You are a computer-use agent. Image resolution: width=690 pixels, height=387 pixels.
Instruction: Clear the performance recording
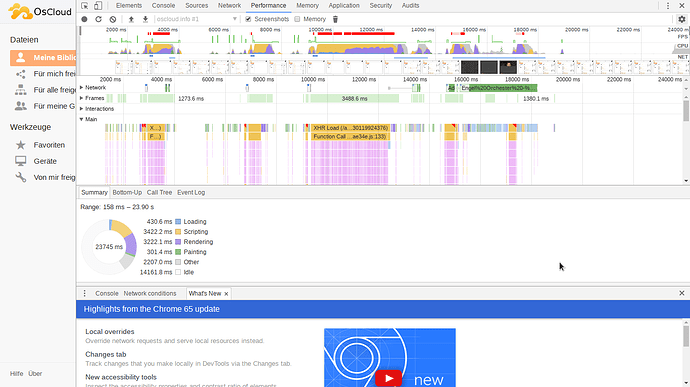[113, 19]
